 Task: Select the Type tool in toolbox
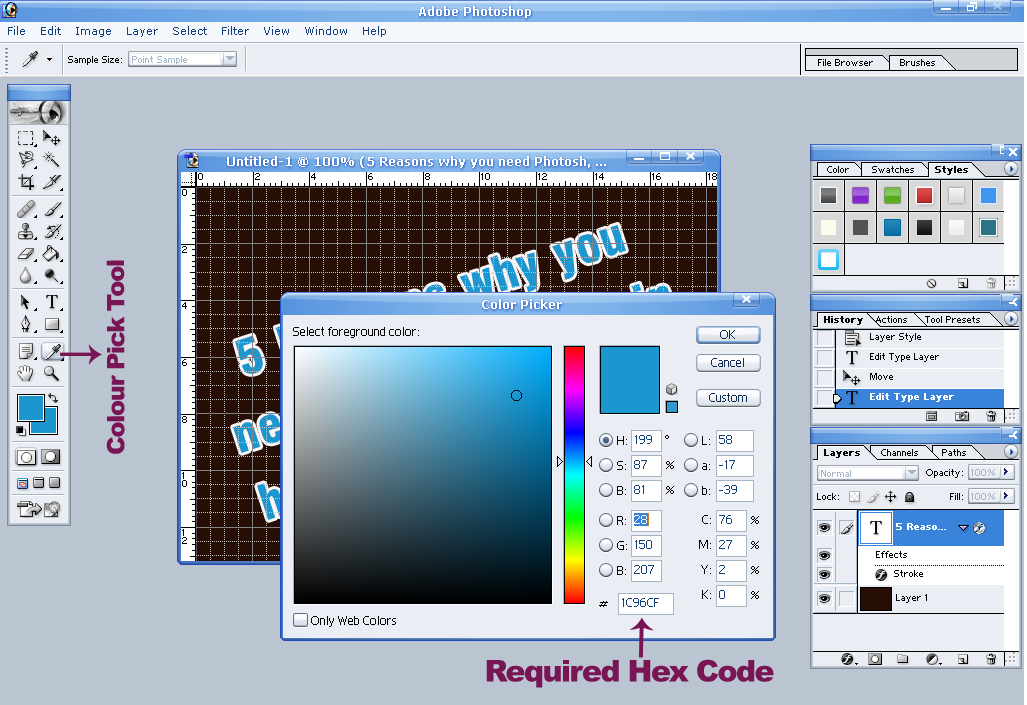pyautogui.click(x=52, y=302)
